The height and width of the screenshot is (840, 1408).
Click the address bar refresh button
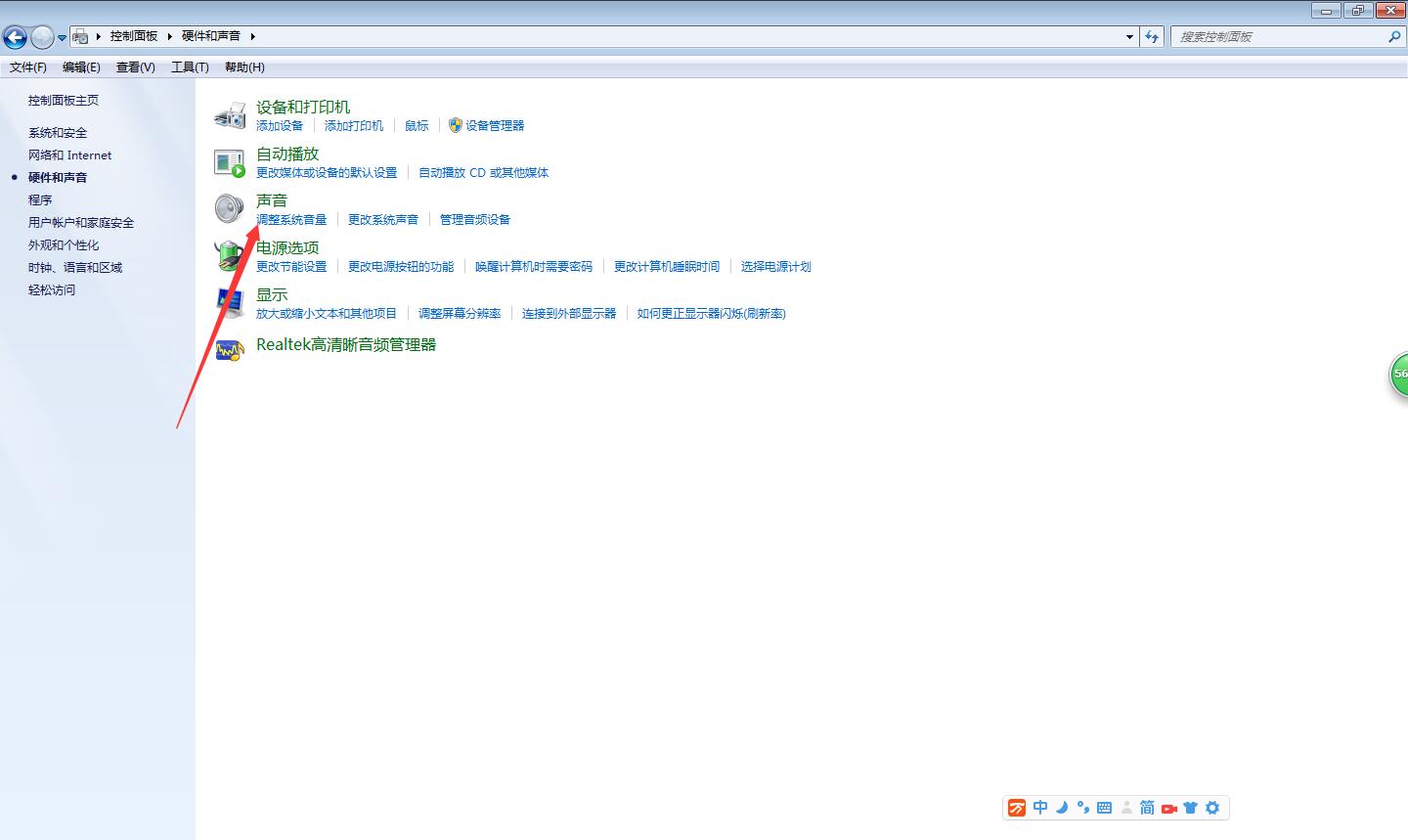(x=1152, y=37)
